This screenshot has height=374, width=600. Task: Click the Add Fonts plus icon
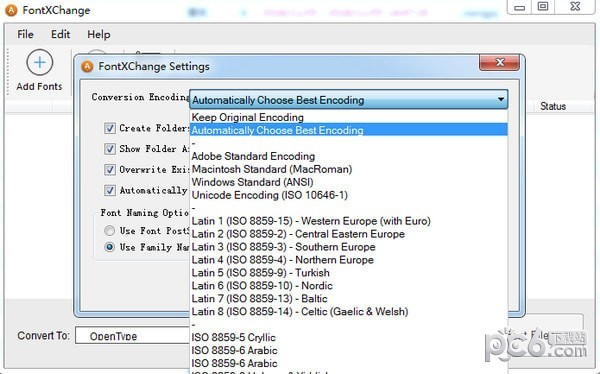click(39, 62)
